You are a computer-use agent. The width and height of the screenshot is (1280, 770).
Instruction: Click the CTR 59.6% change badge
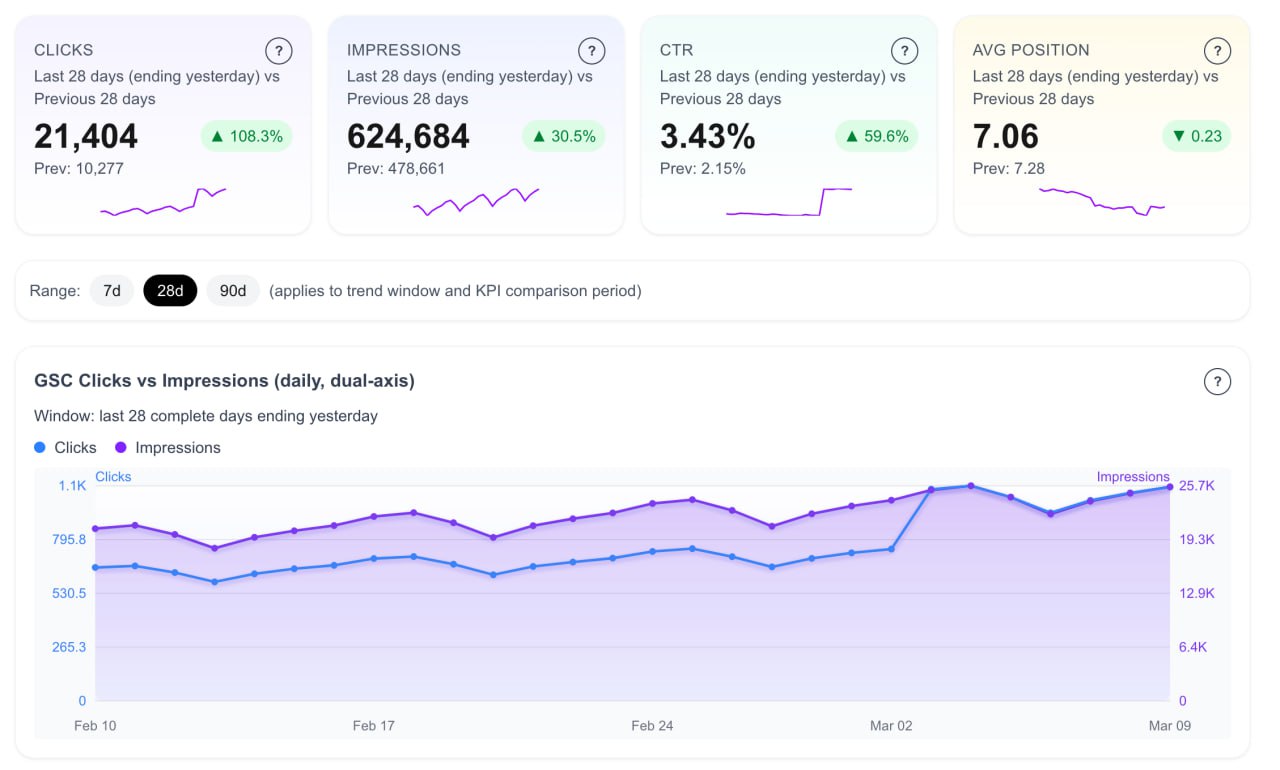pyautogui.click(x=876, y=137)
